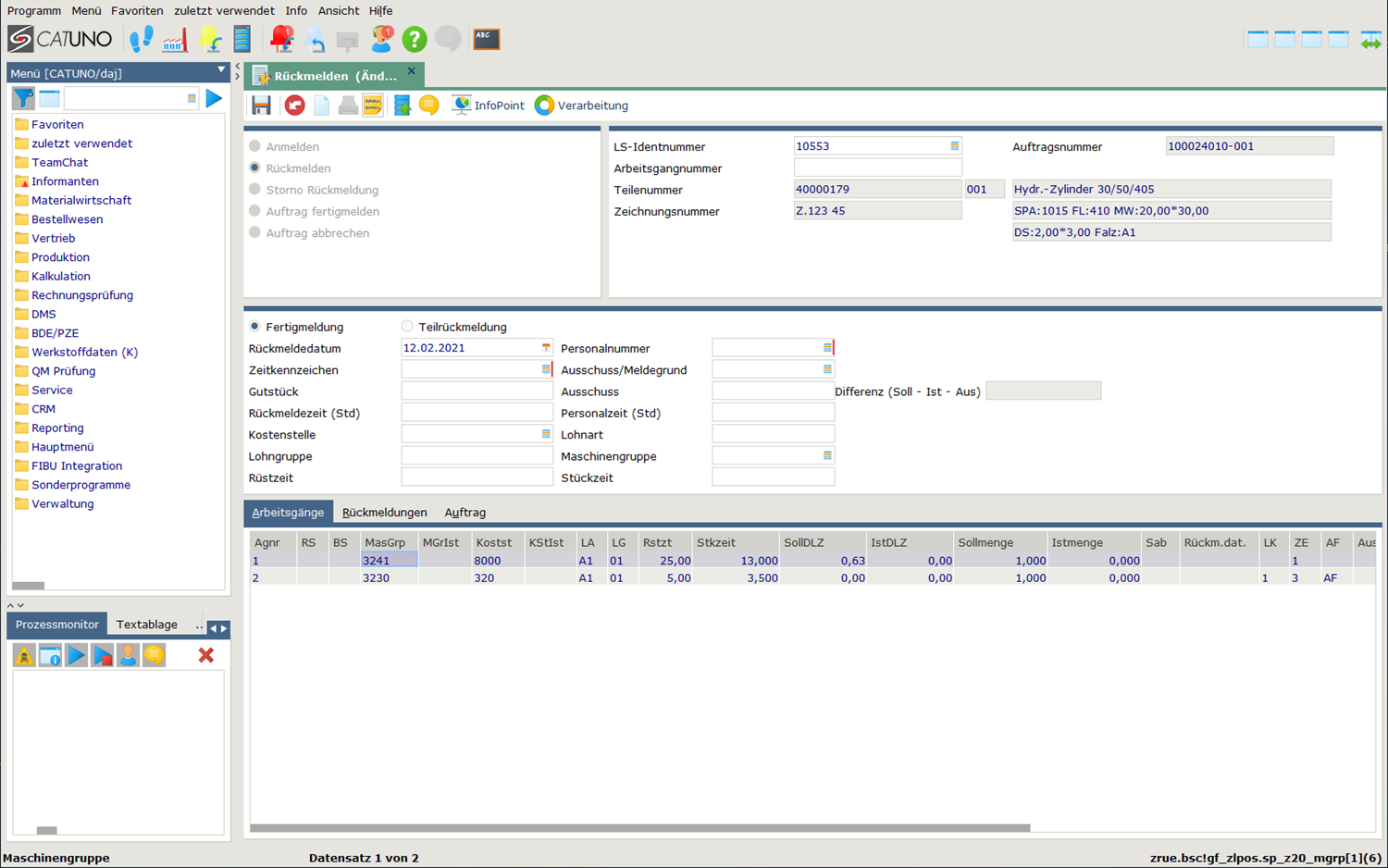Switch to the Rückmeldungen tab

384,513
